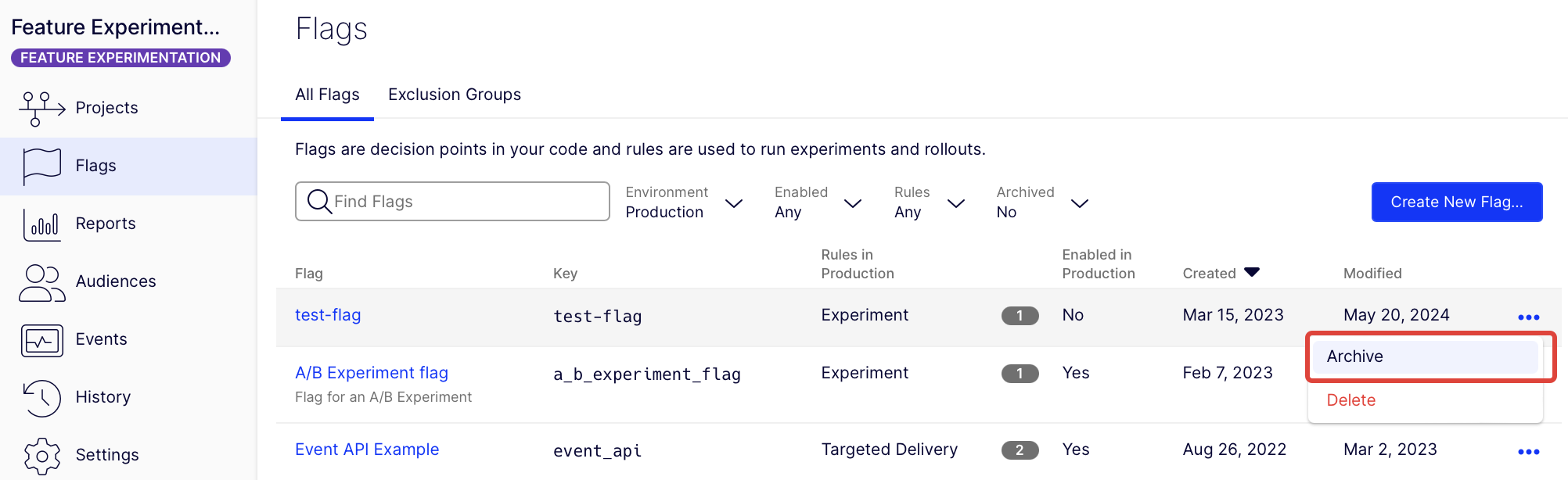Click the History clock icon
The height and width of the screenshot is (480, 1568).
point(41,398)
